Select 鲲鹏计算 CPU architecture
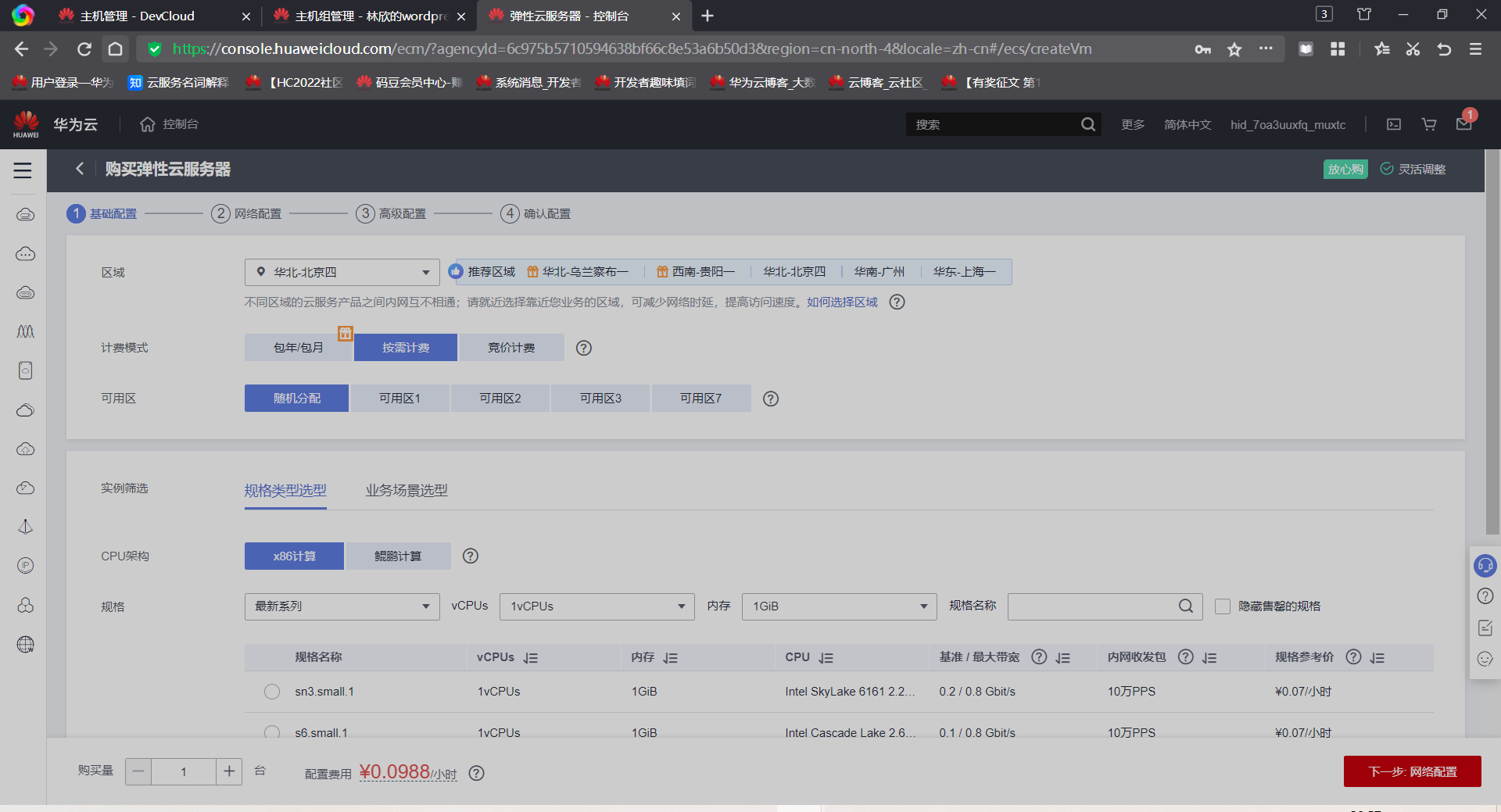1501x812 pixels. [x=398, y=556]
